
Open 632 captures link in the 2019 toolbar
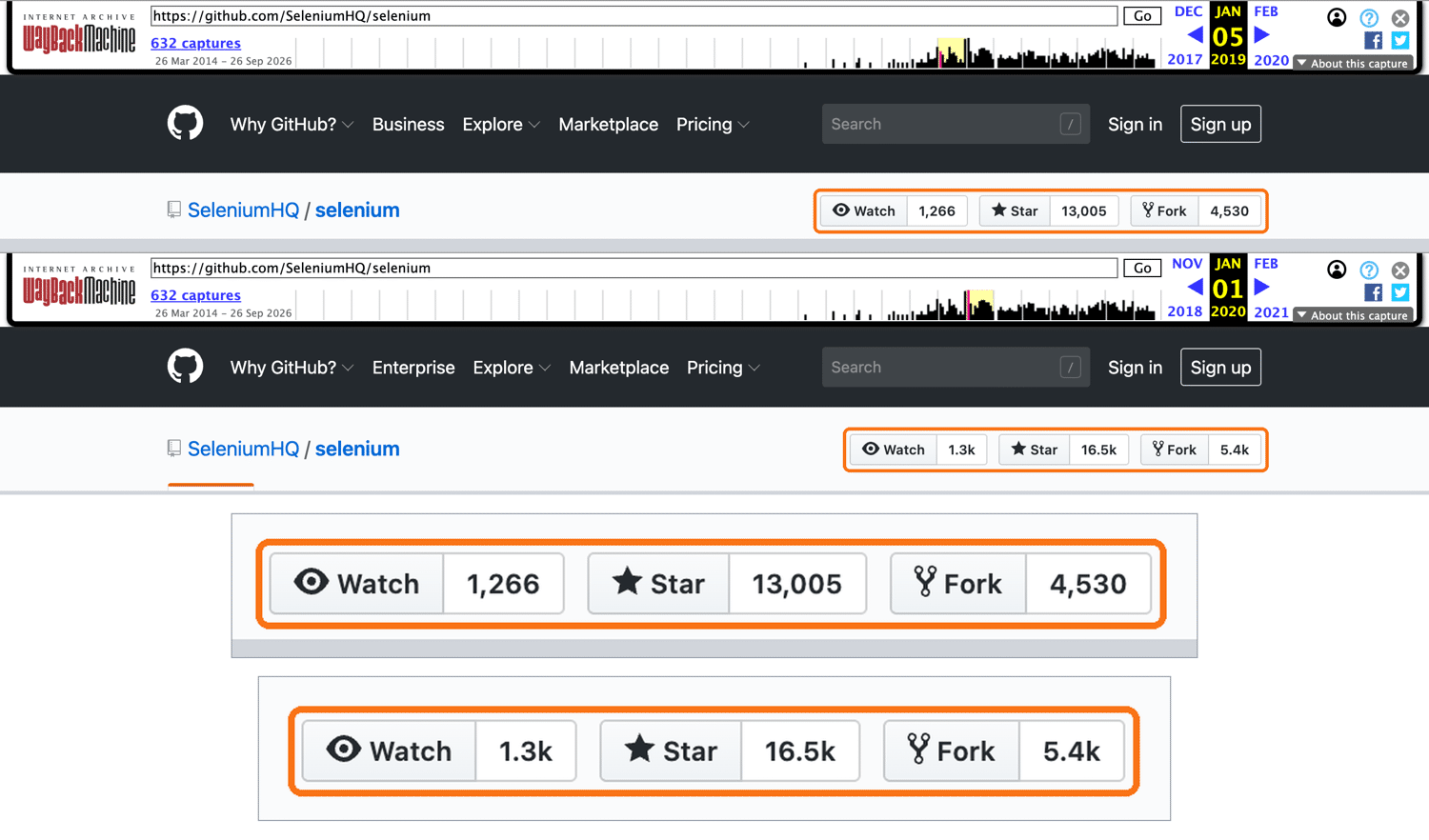click(x=195, y=43)
